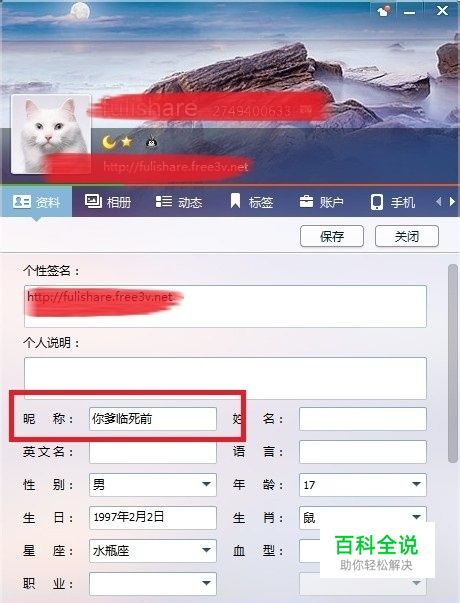Open the 动态 activity tab
The width and height of the screenshot is (460, 603).
click(179, 202)
